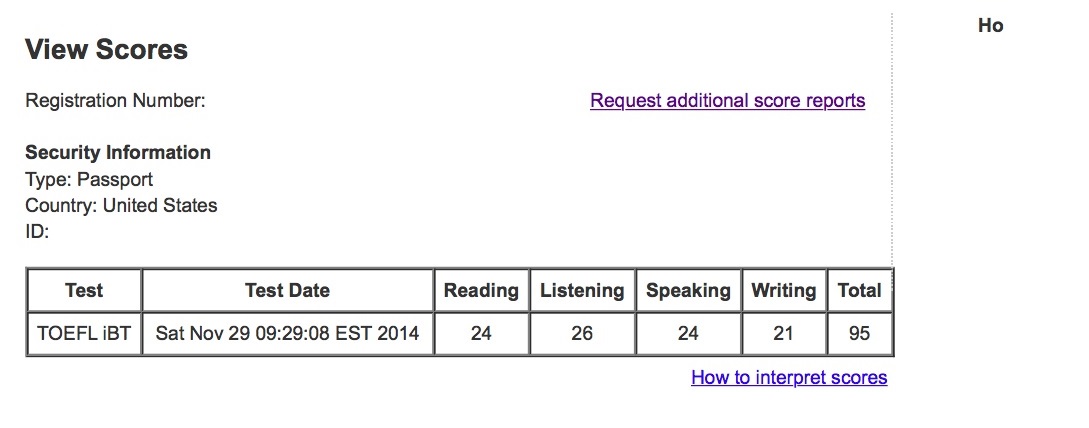The image size is (1089, 428).
Task: Select the TOEFL iBT table cell
Action: point(84,334)
